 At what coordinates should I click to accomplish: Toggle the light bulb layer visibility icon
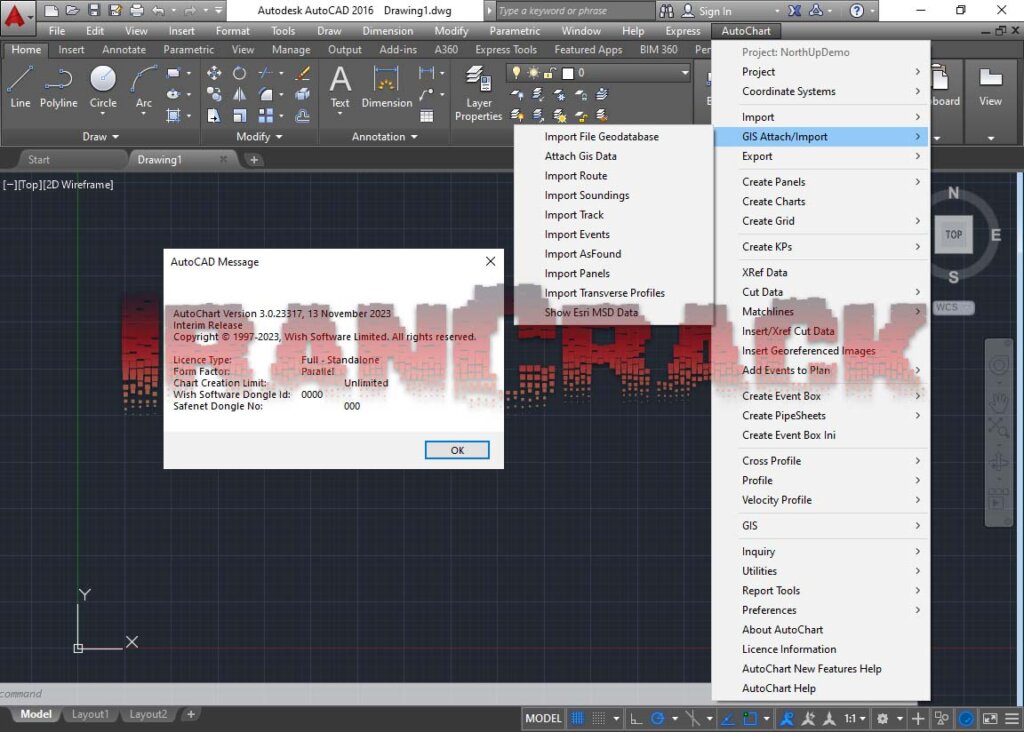(x=518, y=71)
